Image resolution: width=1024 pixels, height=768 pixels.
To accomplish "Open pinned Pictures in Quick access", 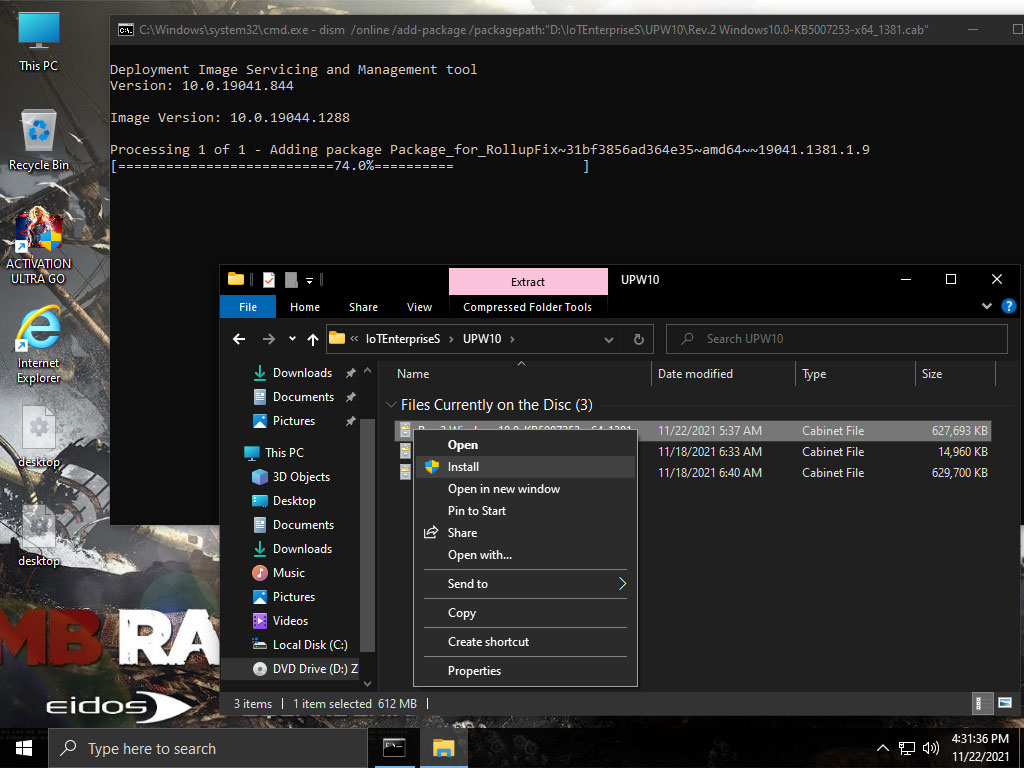I will [x=294, y=421].
